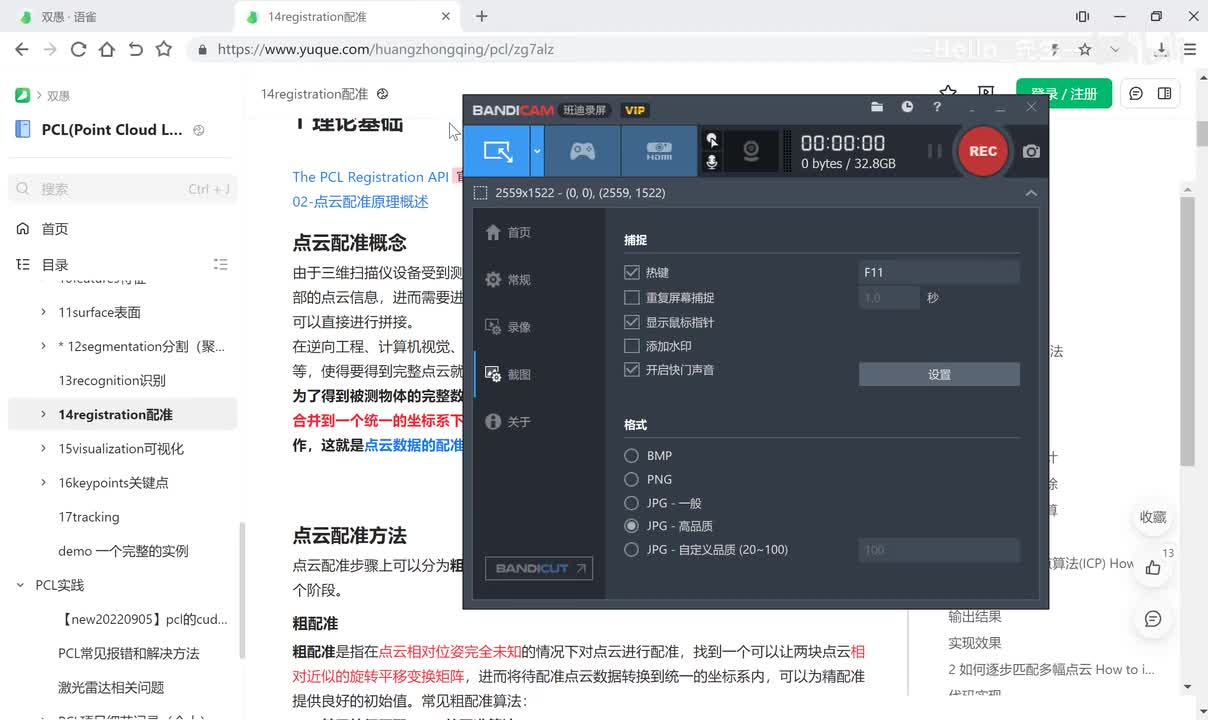Click the dashed rectangle capture area icon
1208x720 pixels.
[480, 193]
